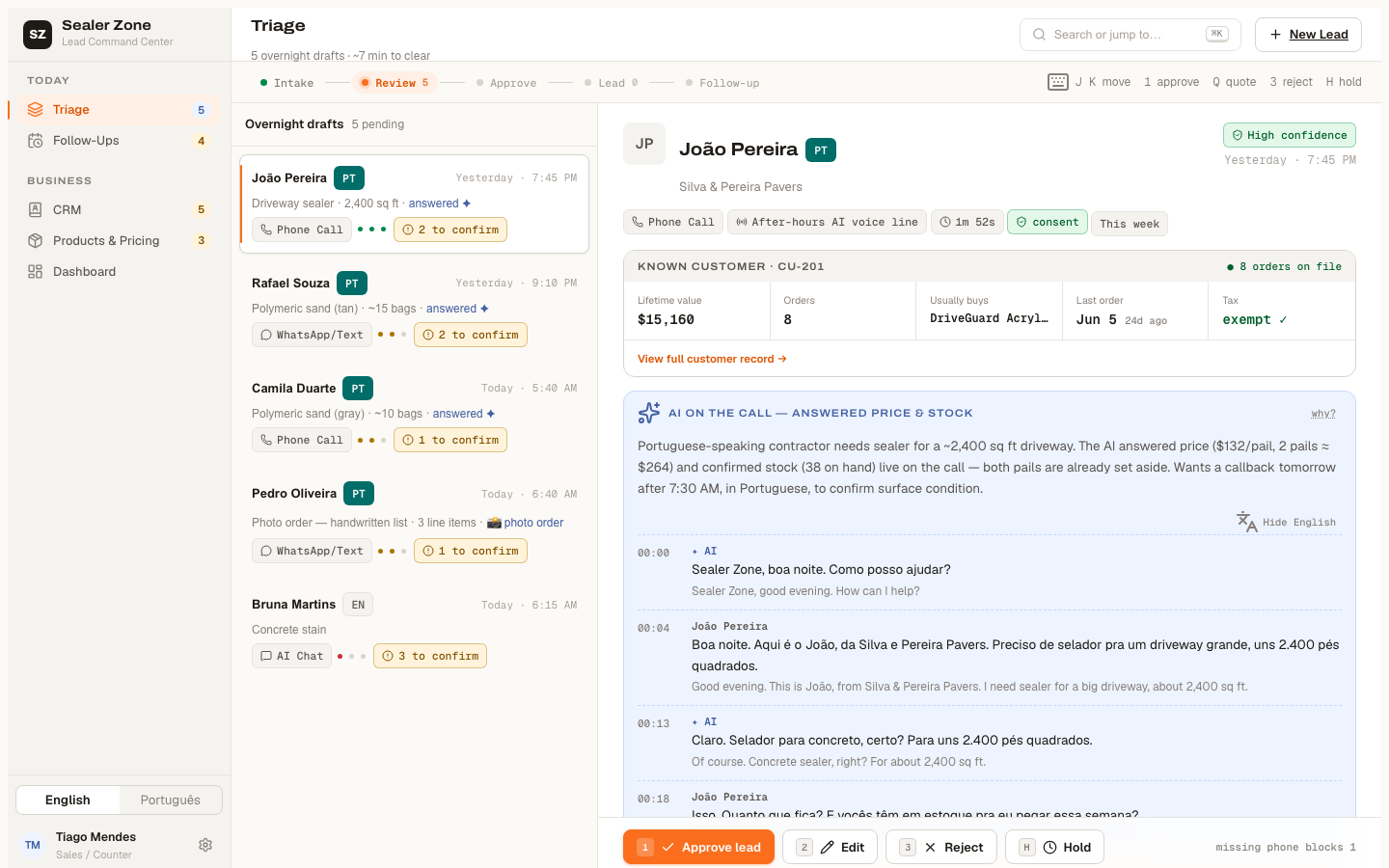Click the Dashboard grid icon
1389x868 pixels.
(x=36, y=272)
